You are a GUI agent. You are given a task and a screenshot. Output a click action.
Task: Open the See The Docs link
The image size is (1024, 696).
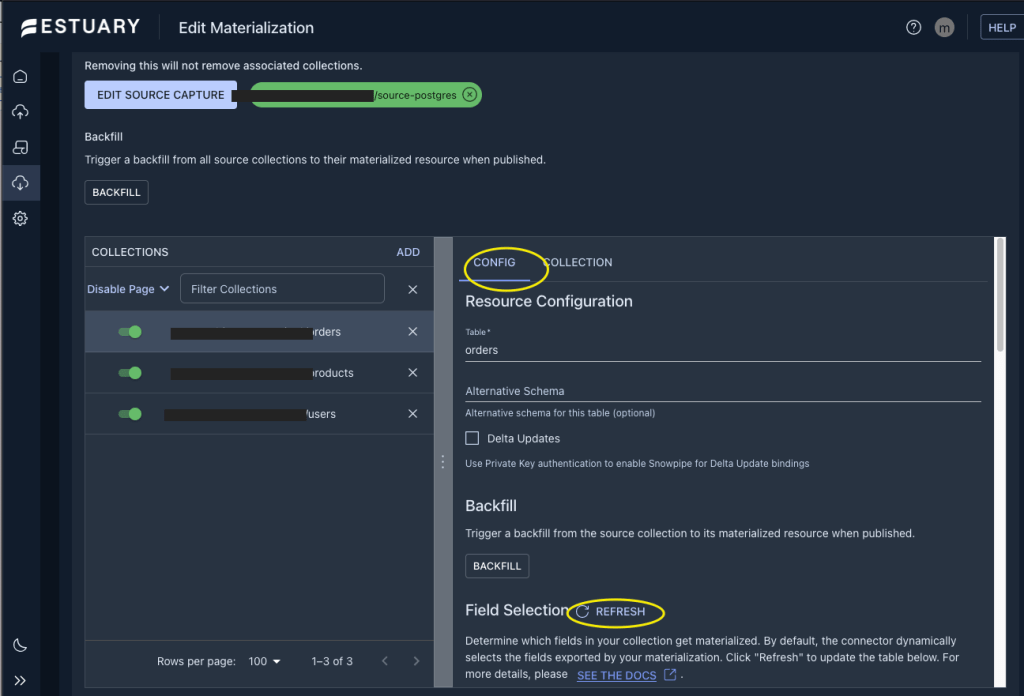click(x=617, y=675)
